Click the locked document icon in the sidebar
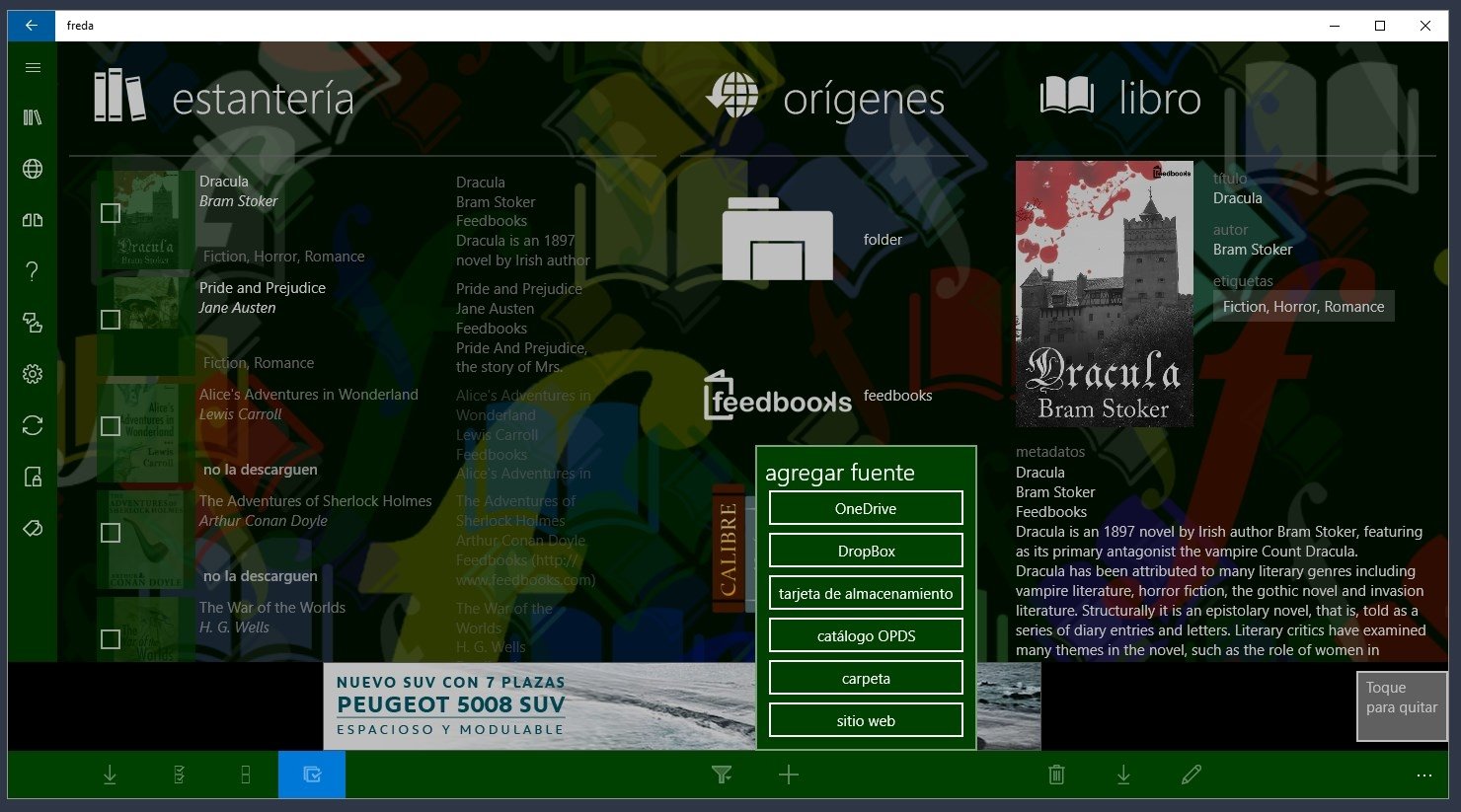 tap(33, 477)
